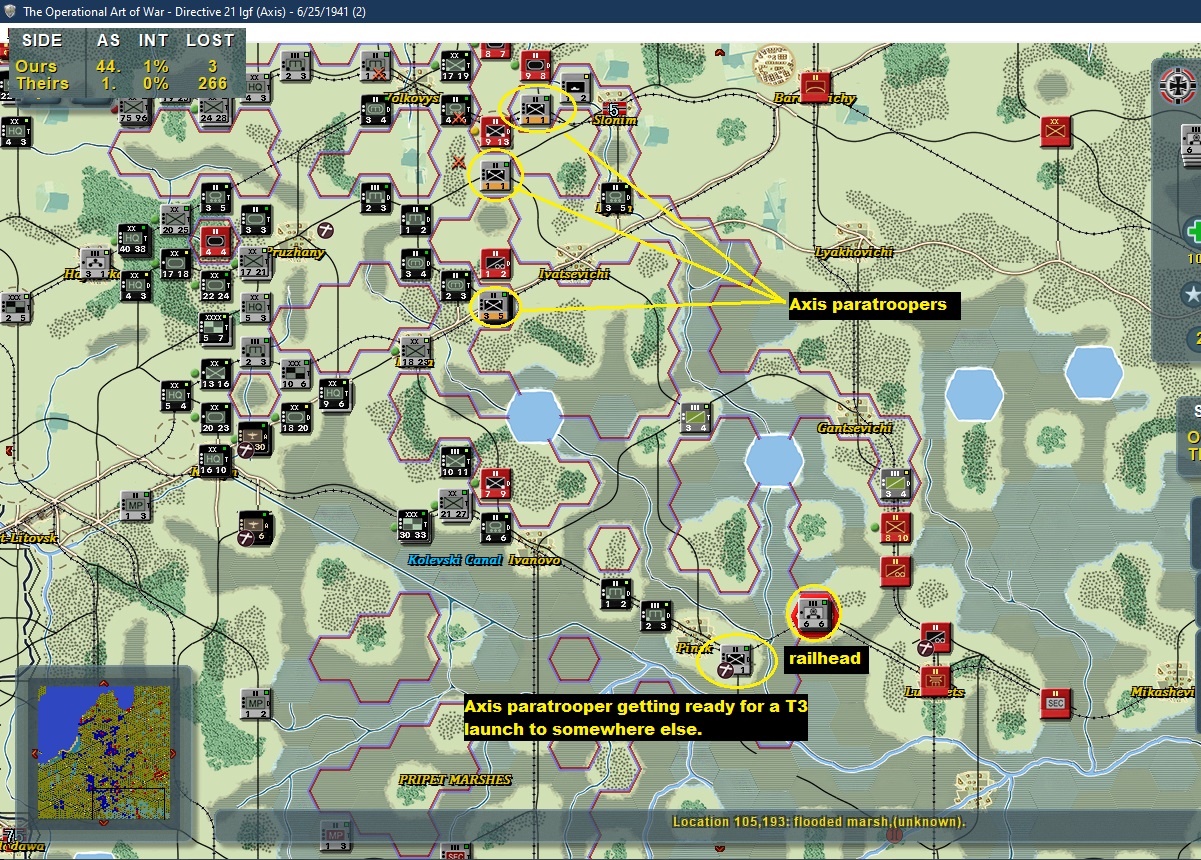Image resolution: width=1201 pixels, height=860 pixels.
Task: Select red Soviet XX division northeast
Action: pos(1055,132)
